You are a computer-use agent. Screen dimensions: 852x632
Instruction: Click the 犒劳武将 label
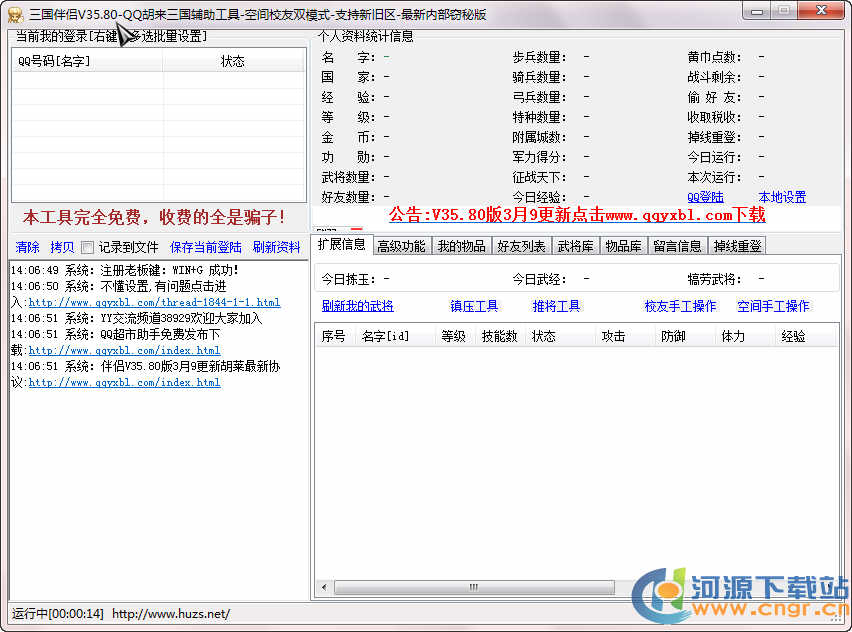click(x=714, y=279)
